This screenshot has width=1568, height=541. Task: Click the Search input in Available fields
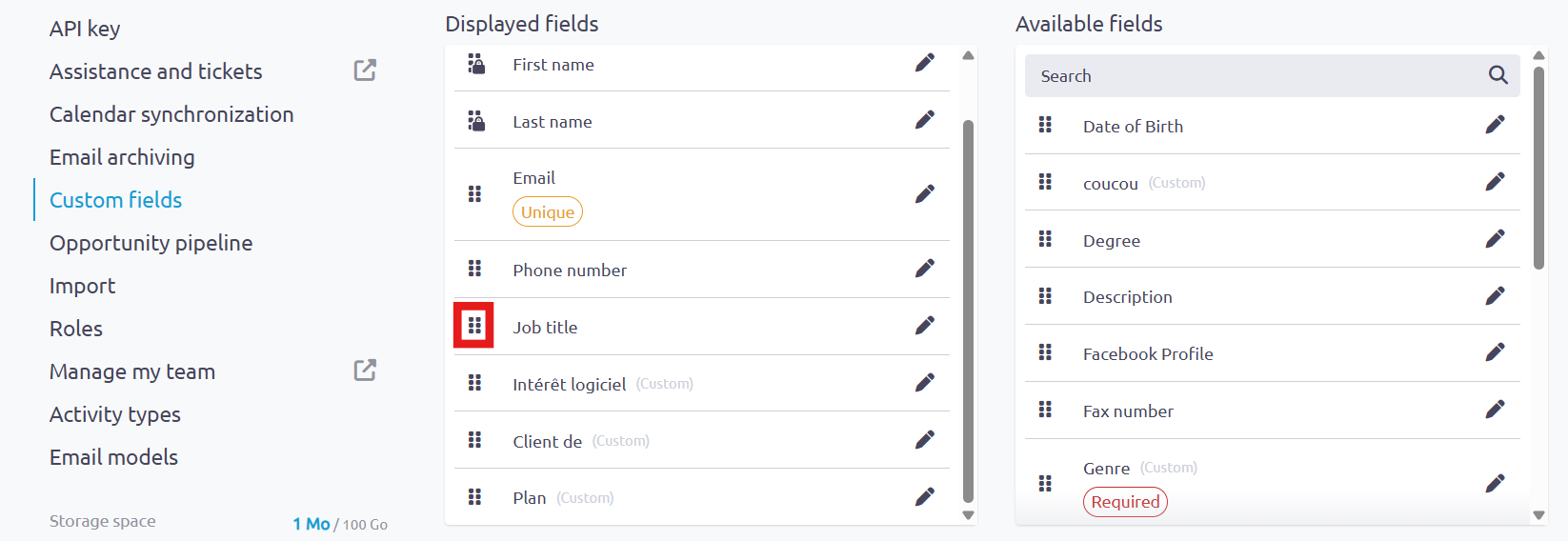tap(1257, 75)
